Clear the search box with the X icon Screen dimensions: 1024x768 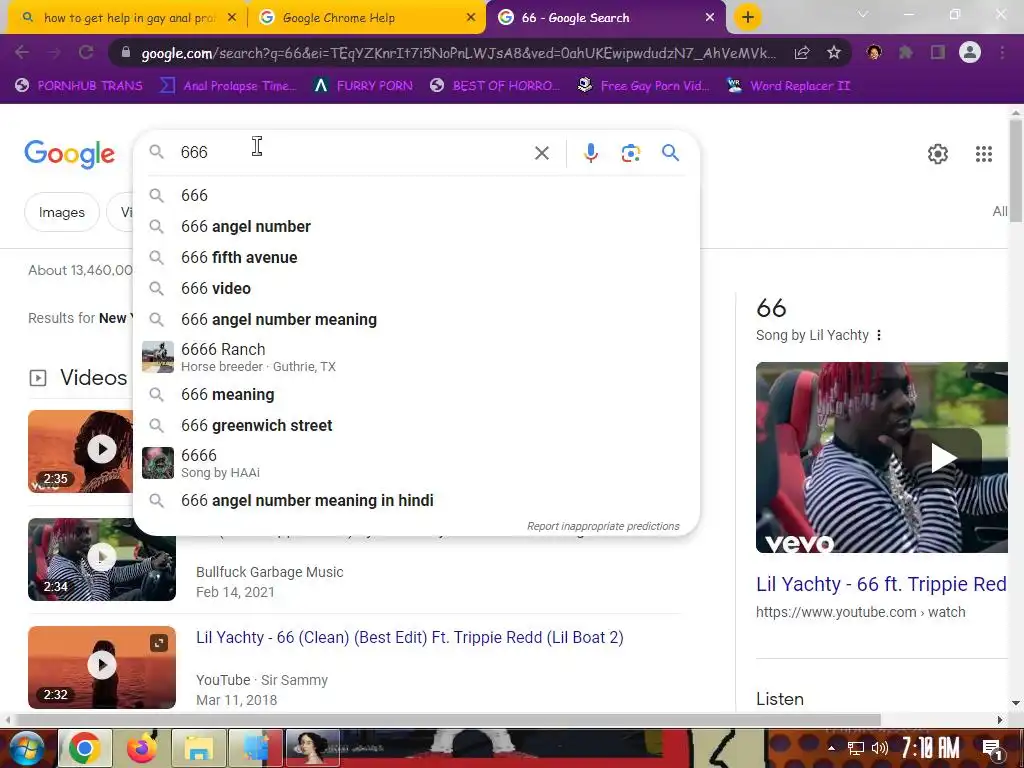541,153
